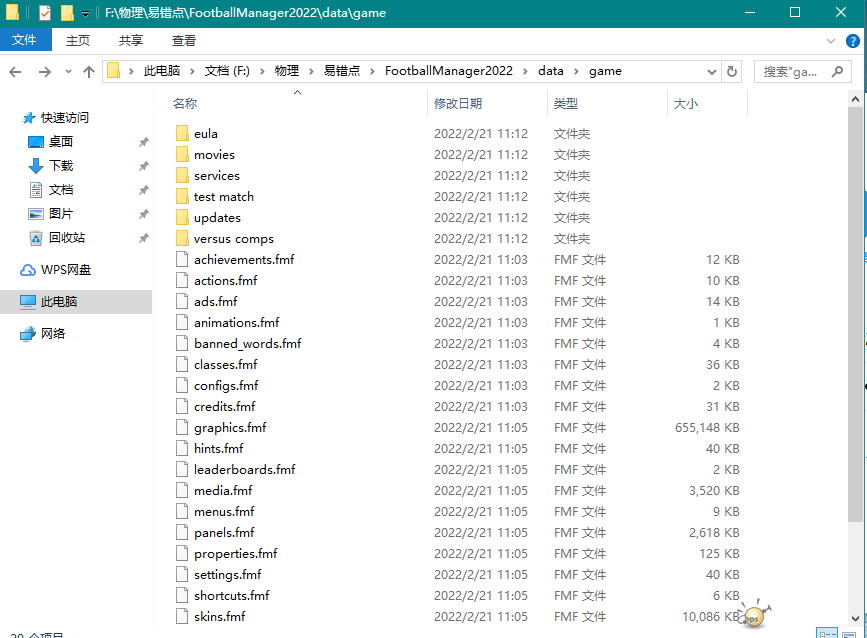
Task: Customize quick access toolbar dropdown
Action: (85, 13)
